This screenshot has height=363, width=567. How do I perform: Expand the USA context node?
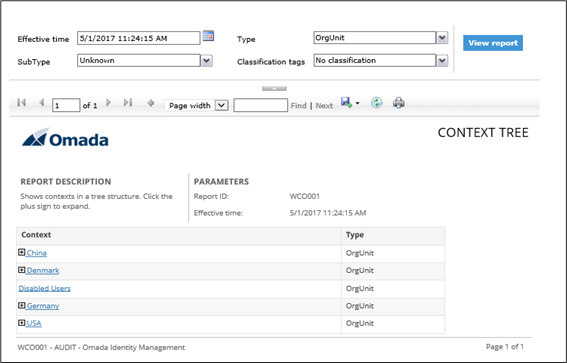(22, 323)
